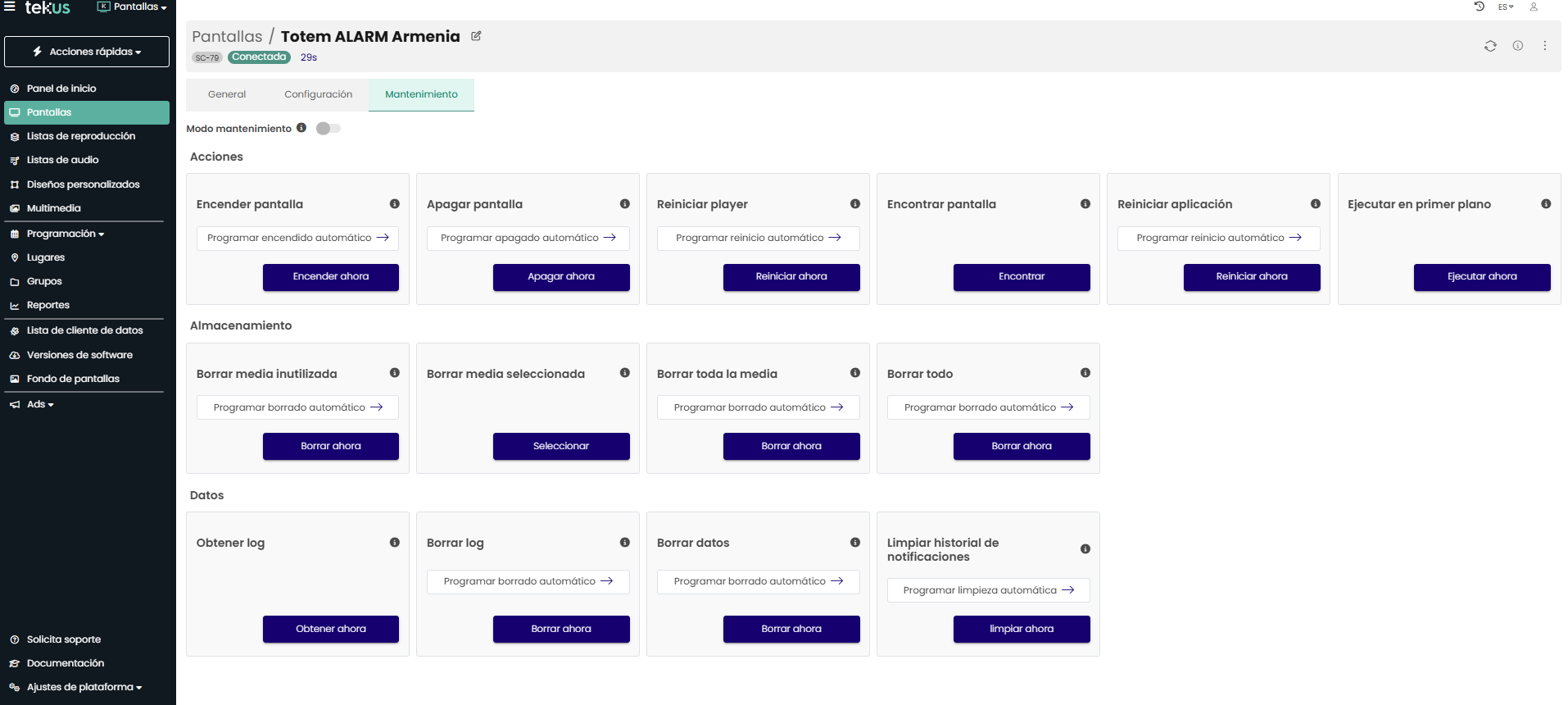Image resolution: width=1568 pixels, height=705 pixels.
Task: Expand the Programación sidebar menu
Action: click(66, 234)
